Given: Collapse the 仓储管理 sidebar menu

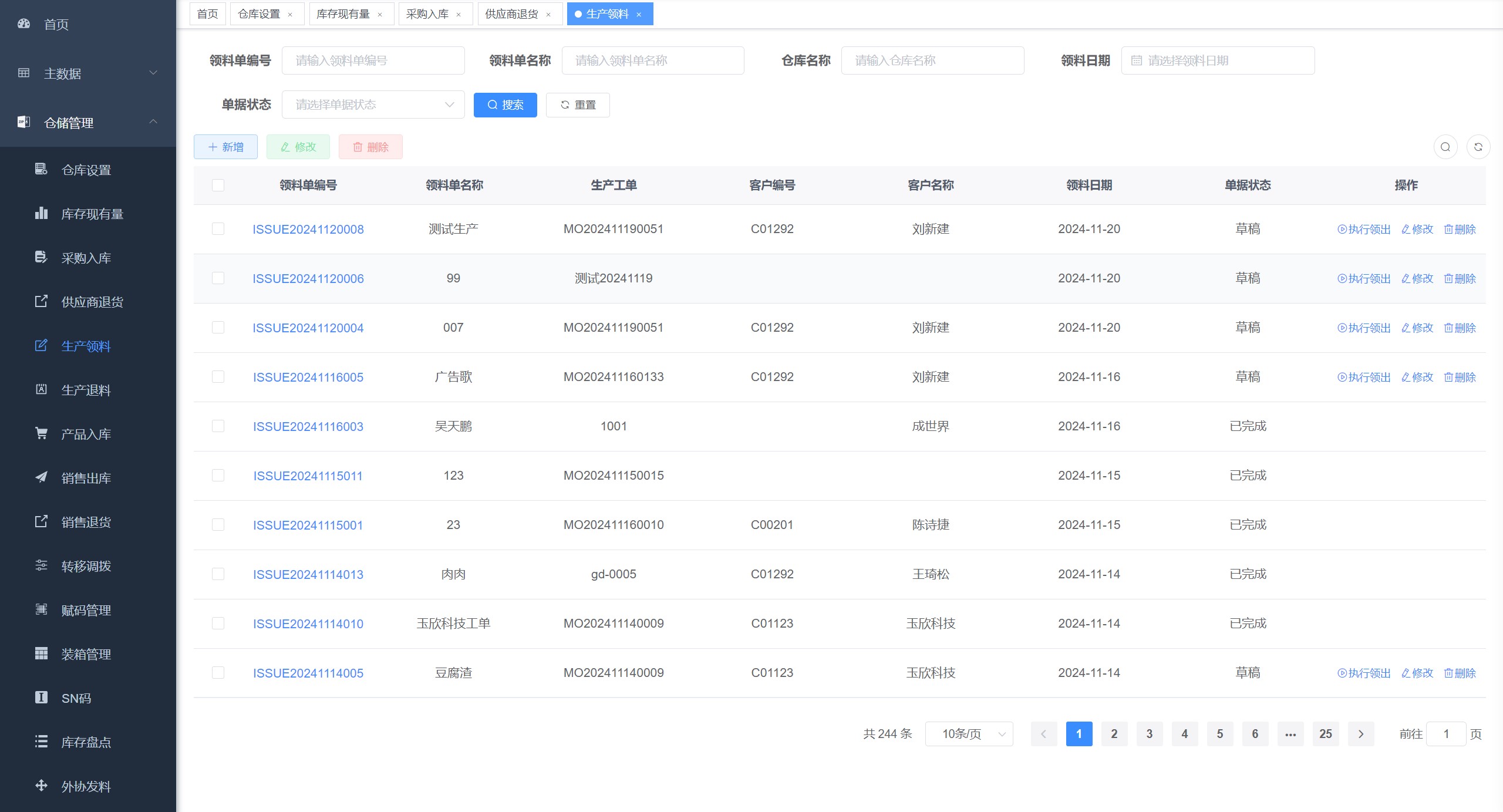Looking at the screenshot, I should (x=88, y=123).
